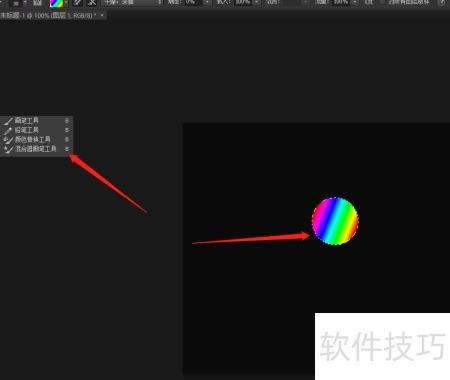Image resolution: width=450 pixels, height=380 pixels.
Task: Choose the Mixer Brush tool (混合器画笔工具)
Action: (x=36, y=149)
